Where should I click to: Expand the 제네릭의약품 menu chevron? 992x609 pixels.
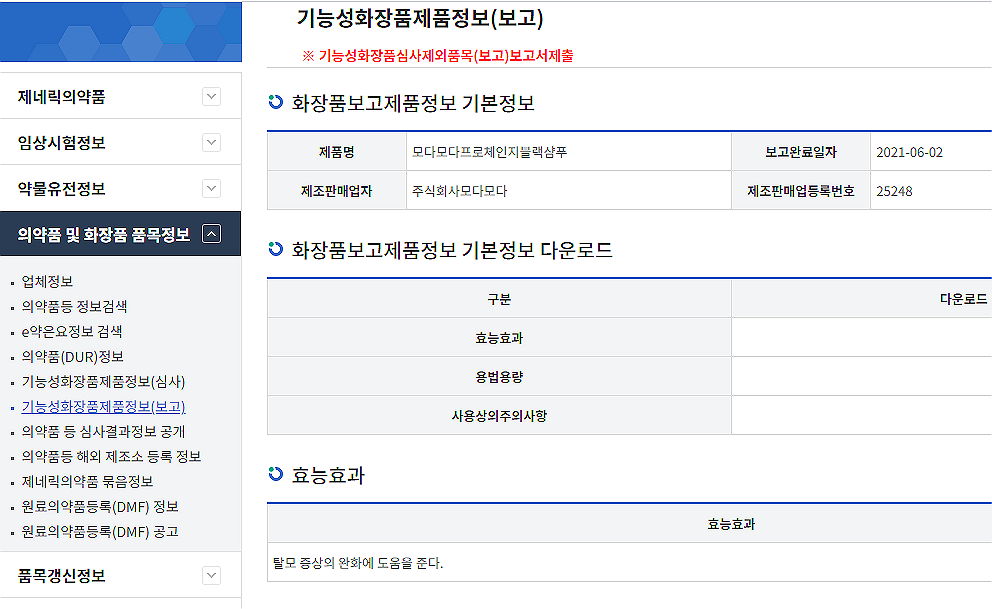[x=211, y=97]
